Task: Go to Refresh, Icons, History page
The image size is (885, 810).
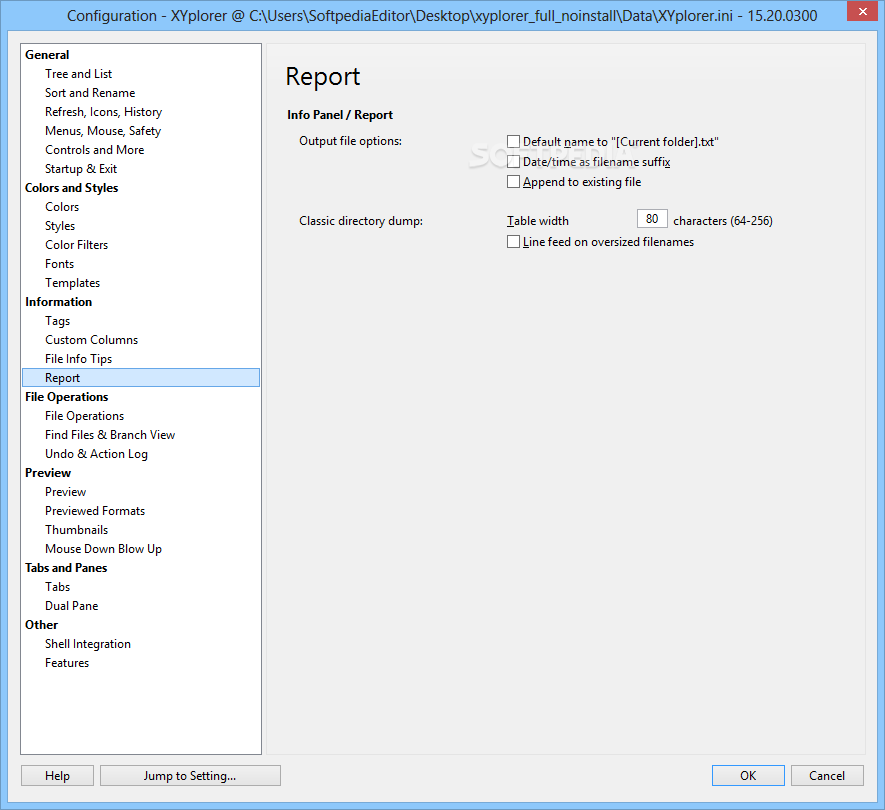Action: tap(103, 112)
